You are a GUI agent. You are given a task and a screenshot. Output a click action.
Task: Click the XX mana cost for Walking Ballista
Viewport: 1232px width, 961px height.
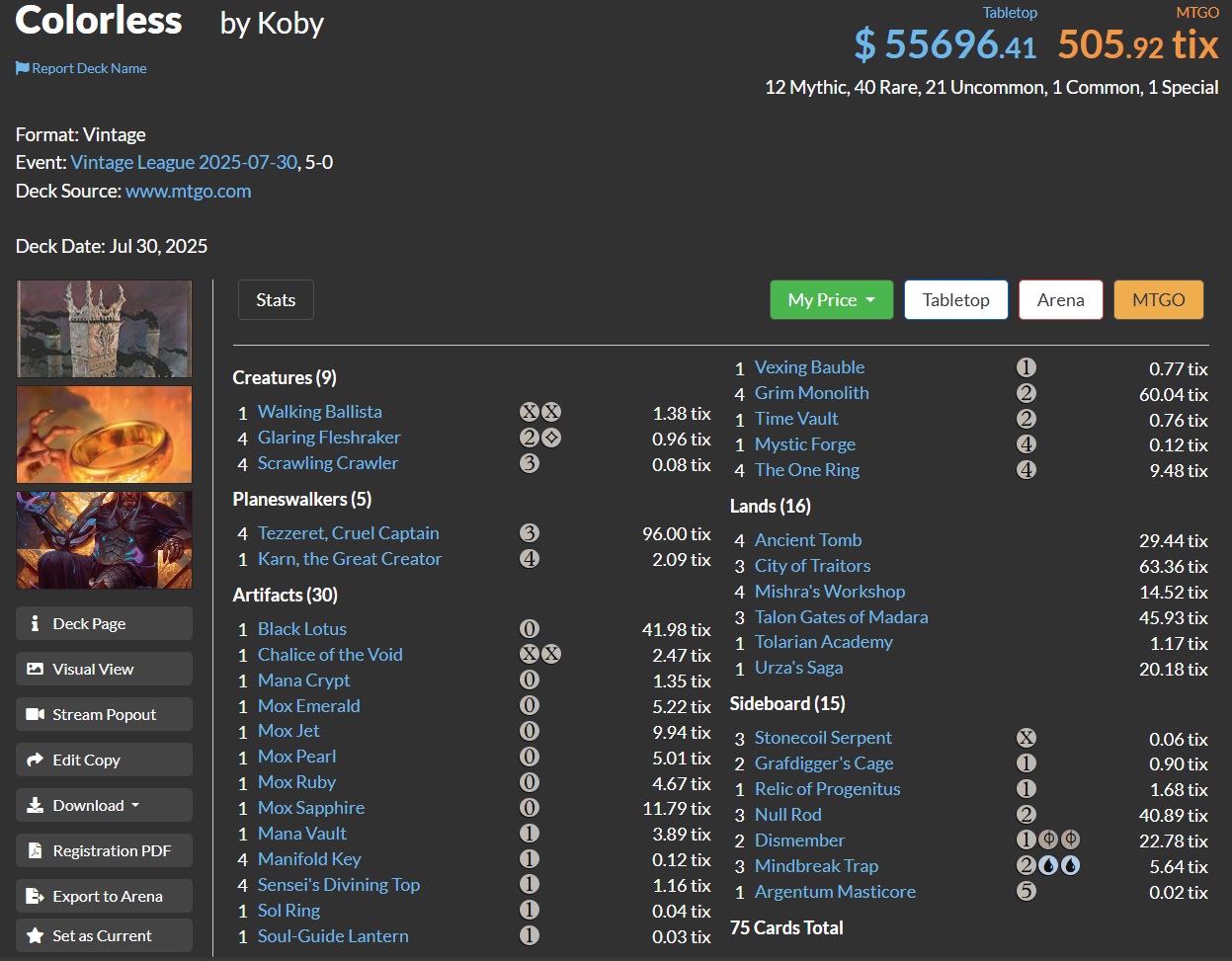(540, 412)
